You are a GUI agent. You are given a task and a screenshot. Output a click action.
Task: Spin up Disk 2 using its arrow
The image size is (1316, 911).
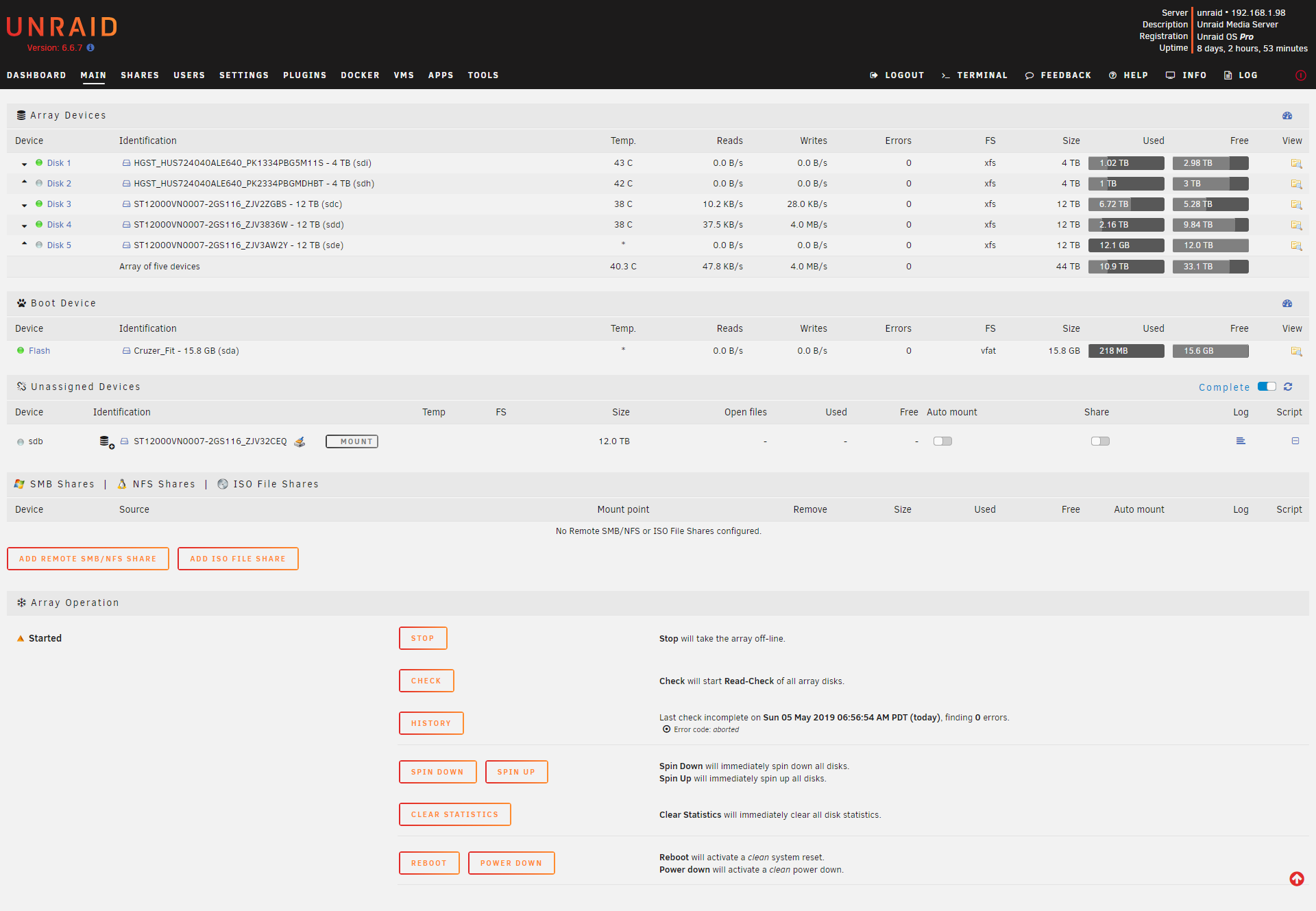[25, 182]
